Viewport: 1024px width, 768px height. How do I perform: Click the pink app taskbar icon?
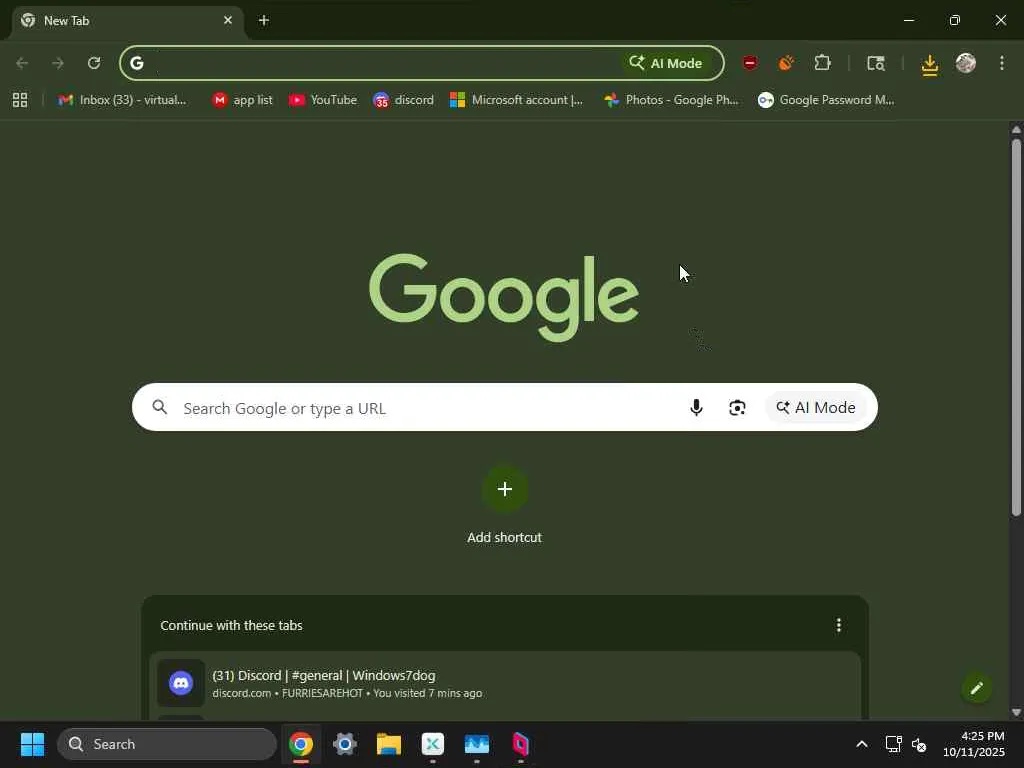tap(520, 744)
